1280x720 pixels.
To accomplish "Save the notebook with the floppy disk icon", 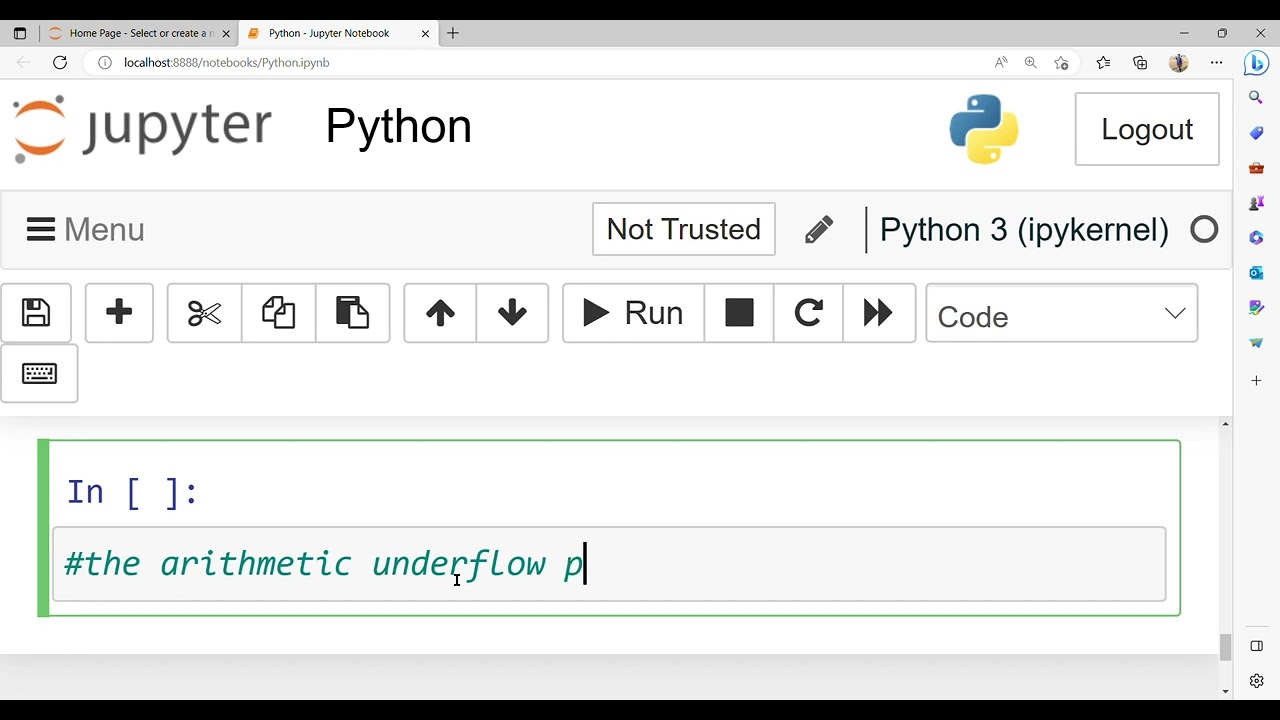I will [36, 313].
